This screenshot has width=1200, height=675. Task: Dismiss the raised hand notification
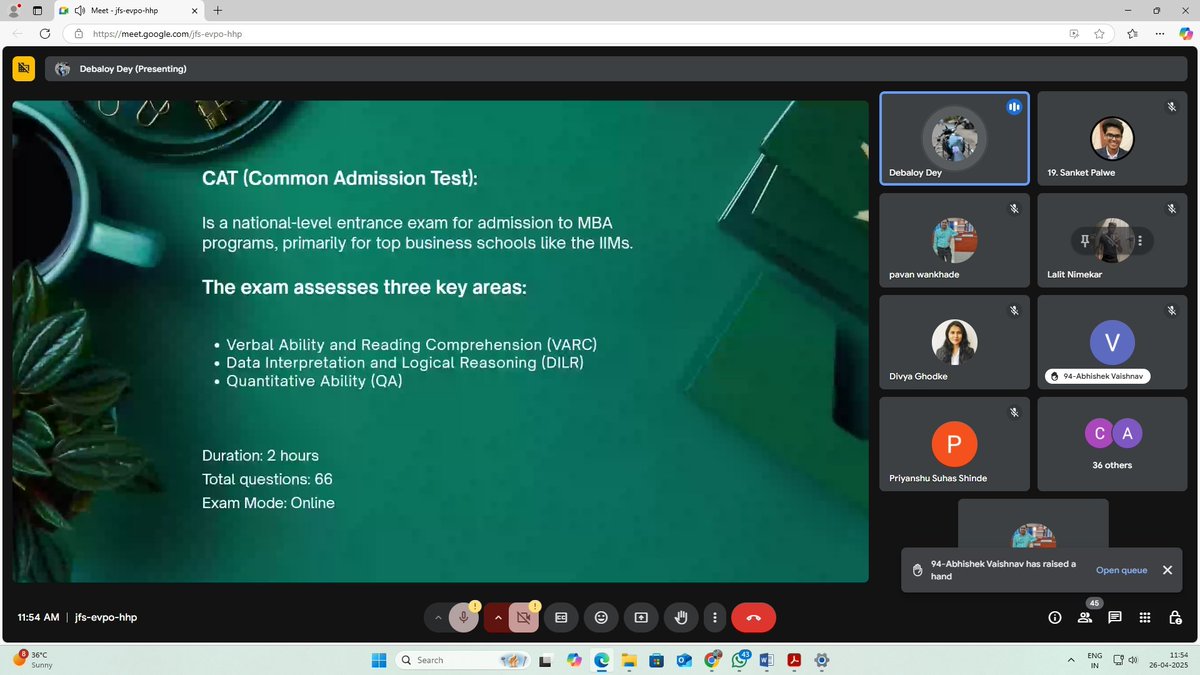pyautogui.click(x=1167, y=570)
